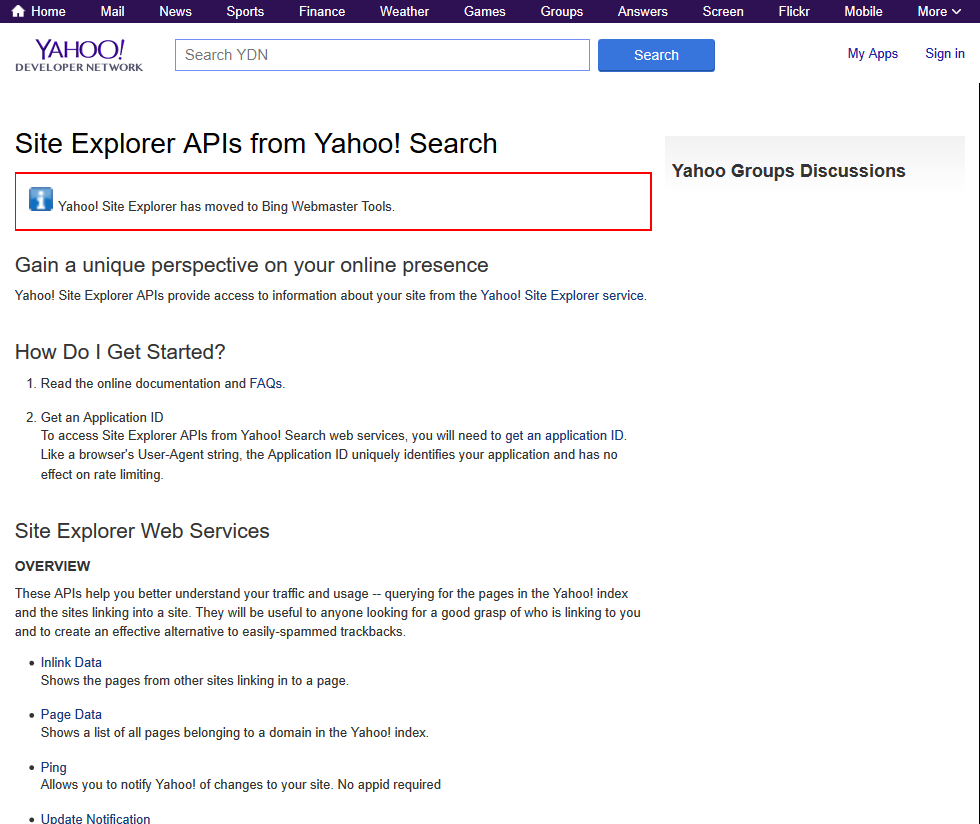Open Groups in the top navigation
Image resolution: width=980 pixels, height=824 pixels.
coord(561,11)
